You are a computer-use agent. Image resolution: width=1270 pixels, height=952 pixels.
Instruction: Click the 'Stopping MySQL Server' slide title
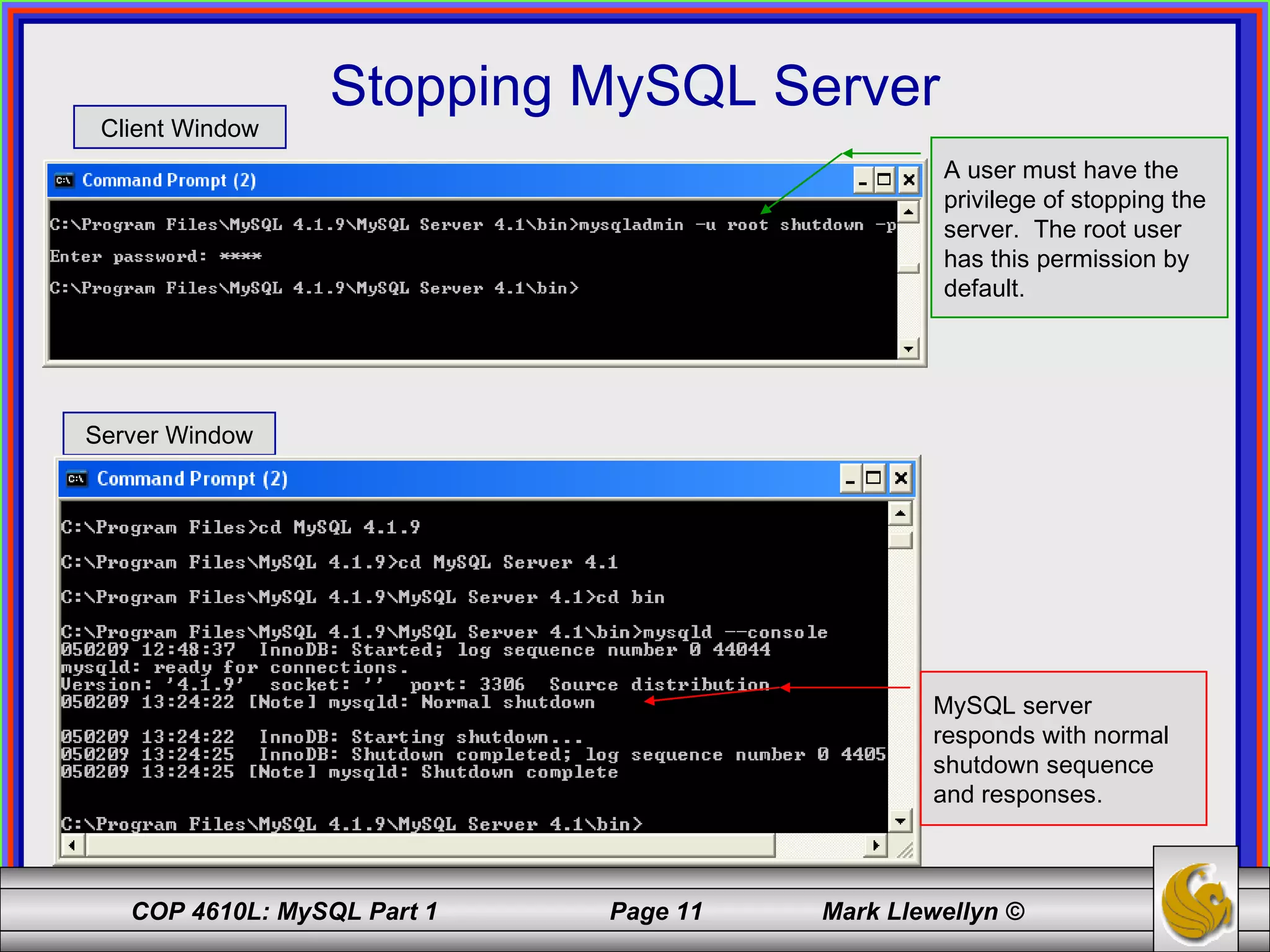(635, 86)
